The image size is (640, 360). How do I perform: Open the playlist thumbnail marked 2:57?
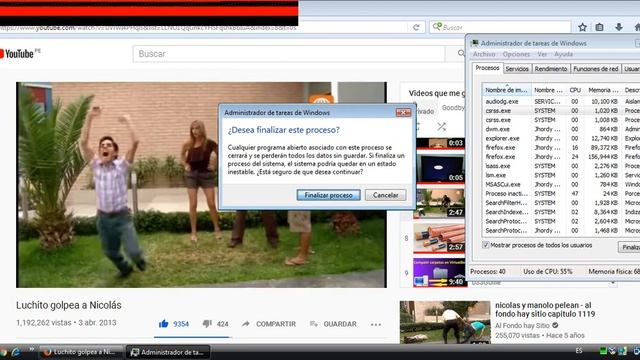point(439,238)
